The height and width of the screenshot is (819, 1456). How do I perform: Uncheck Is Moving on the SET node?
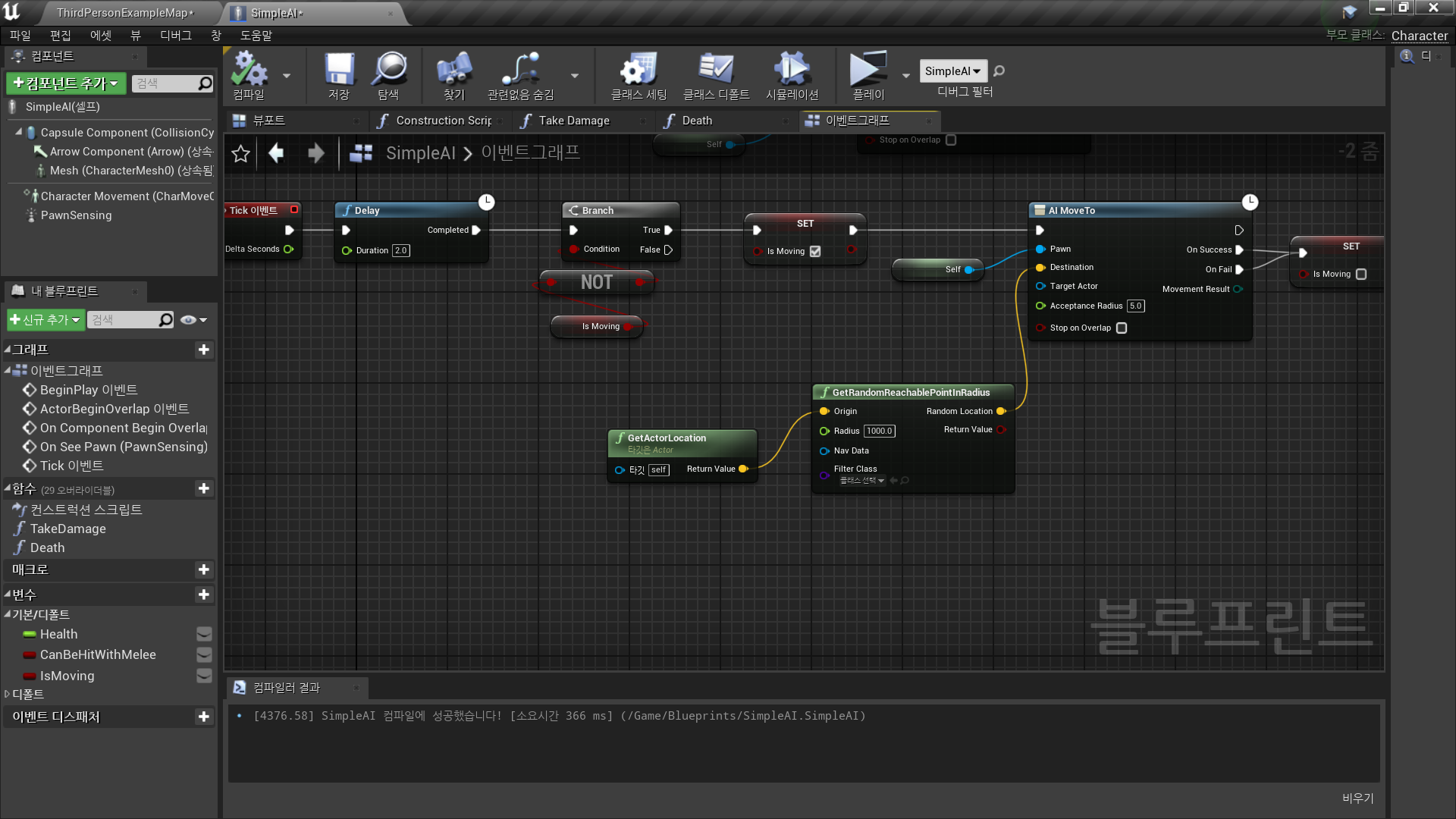point(814,251)
